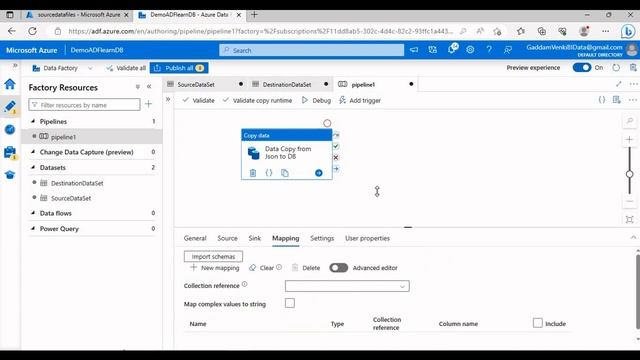Click the canvas search magnifier icon
640x360 pixels.
coord(629,121)
